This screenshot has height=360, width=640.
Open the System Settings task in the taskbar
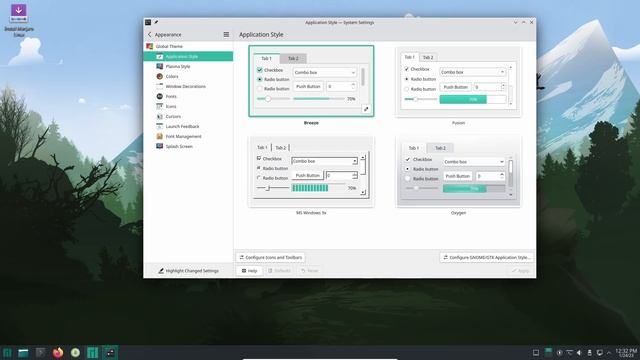110,353
